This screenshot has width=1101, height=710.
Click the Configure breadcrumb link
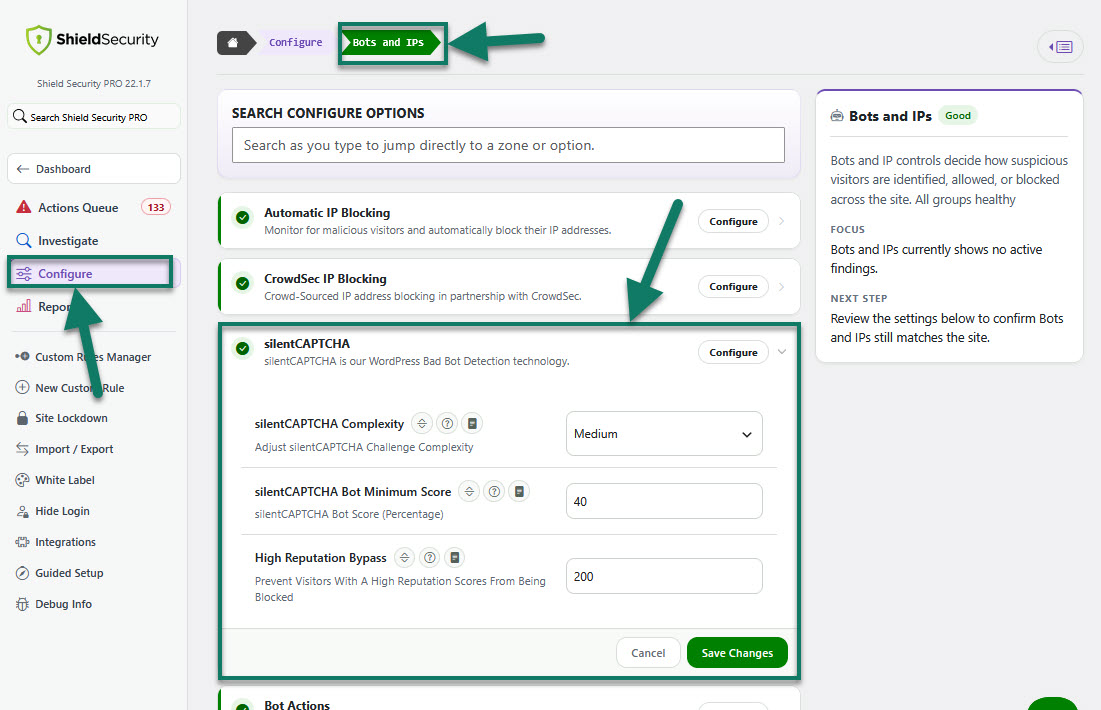(x=296, y=43)
